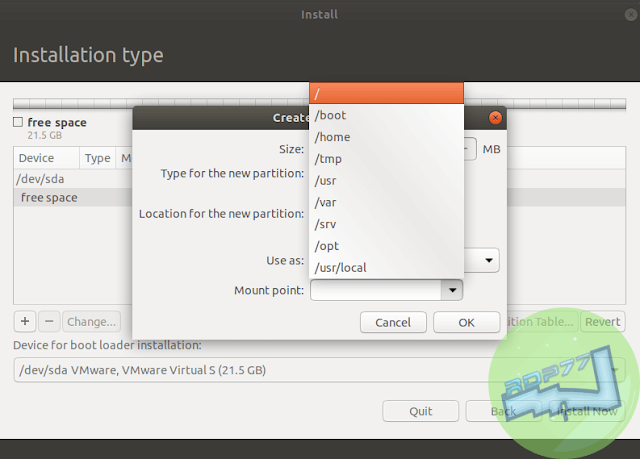Select /srv in the dropdown list
The height and width of the screenshot is (459, 640).
[386, 224]
